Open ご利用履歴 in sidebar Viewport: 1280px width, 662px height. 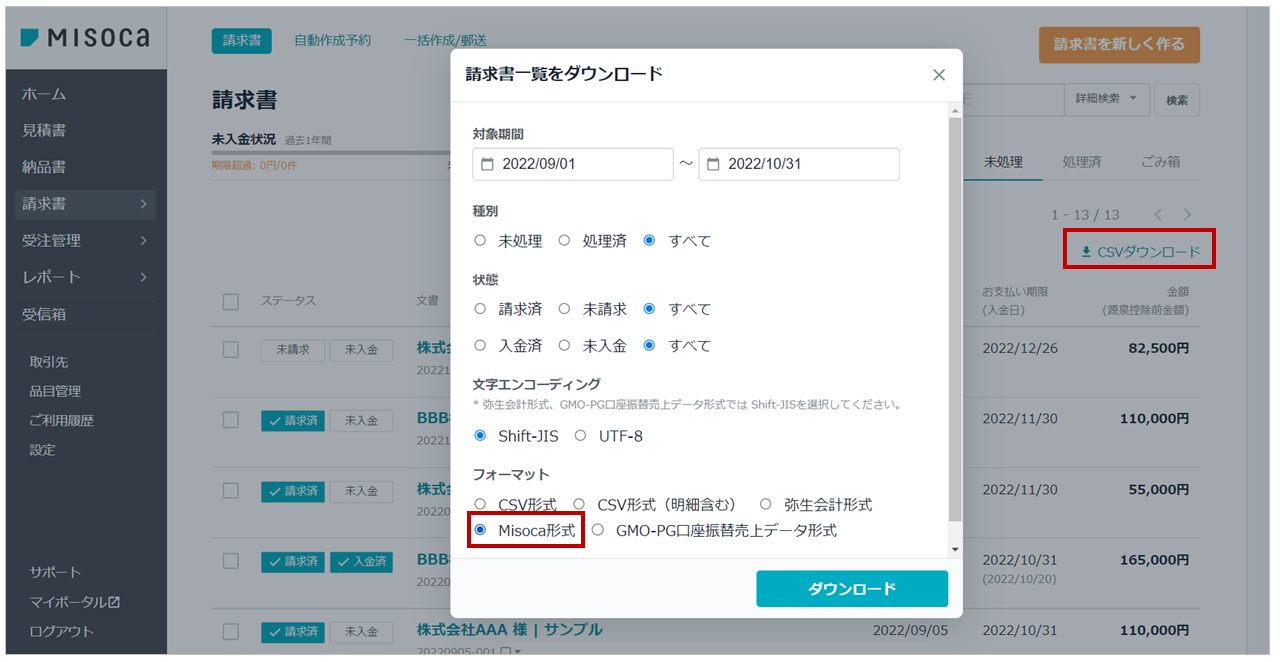click(x=62, y=421)
